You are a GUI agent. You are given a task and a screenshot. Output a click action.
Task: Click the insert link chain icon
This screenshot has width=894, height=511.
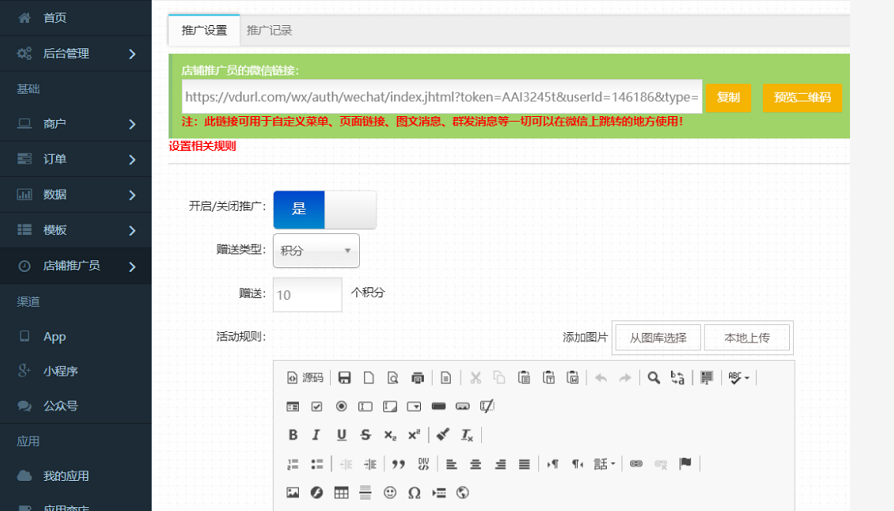pos(636,464)
